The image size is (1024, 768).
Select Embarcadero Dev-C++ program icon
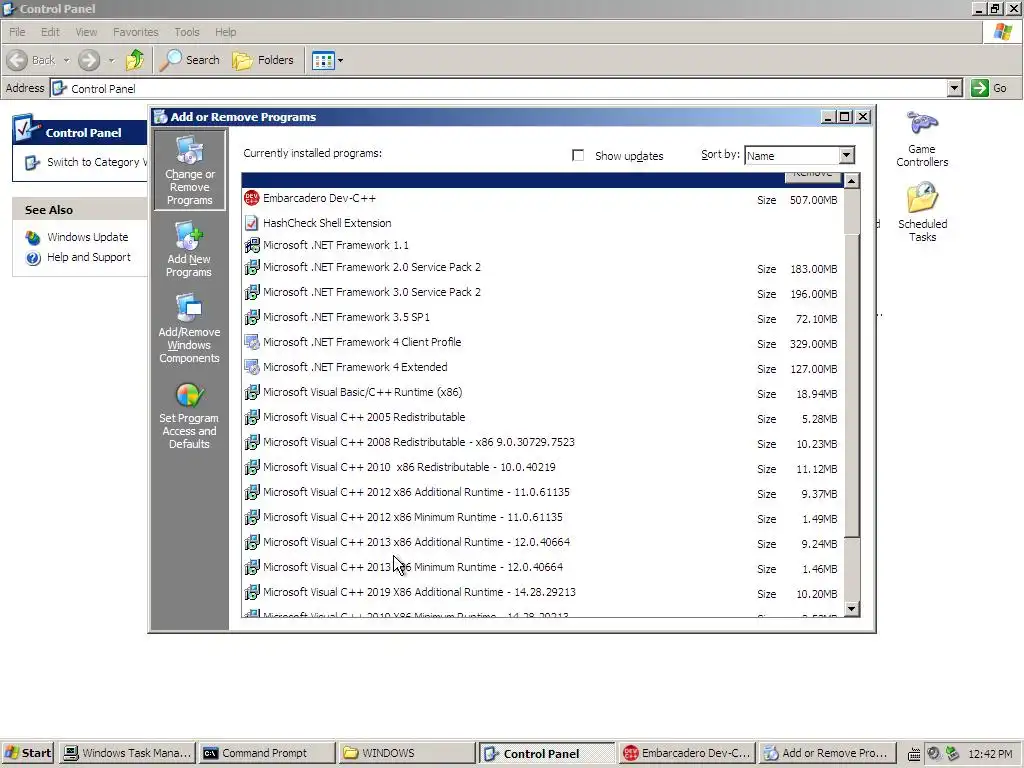point(251,198)
